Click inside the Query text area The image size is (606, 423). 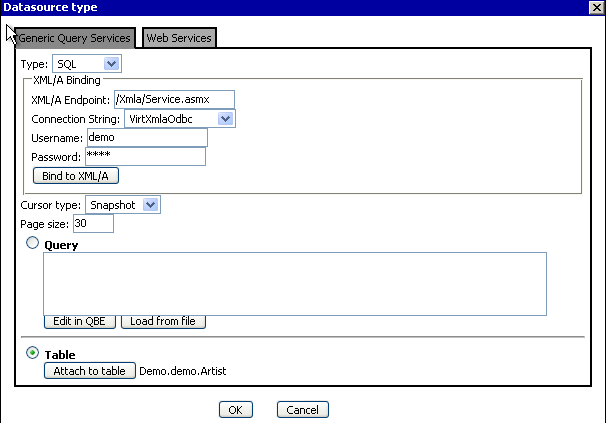pos(295,283)
